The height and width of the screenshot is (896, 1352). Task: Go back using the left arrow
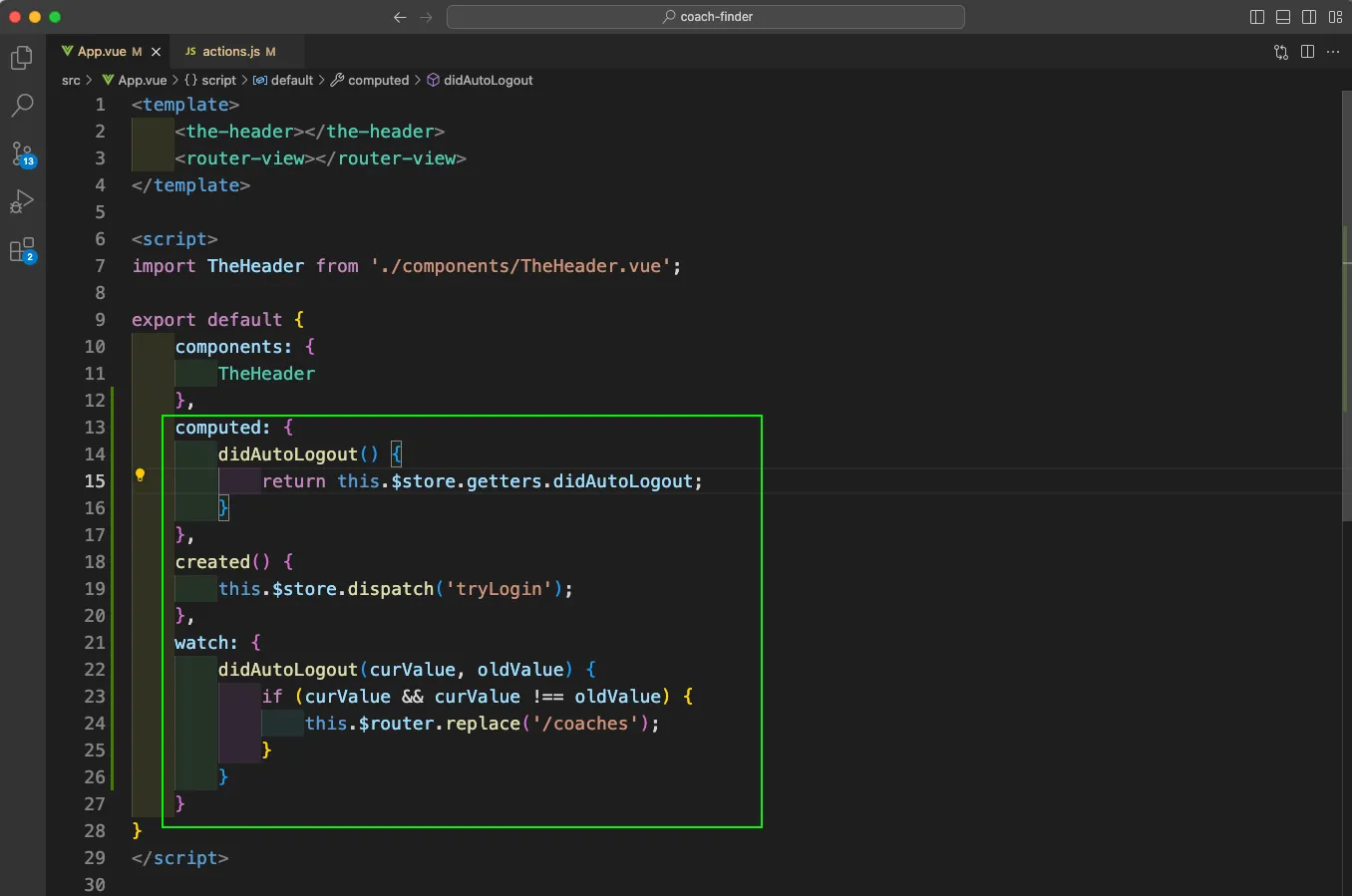[400, 17]
